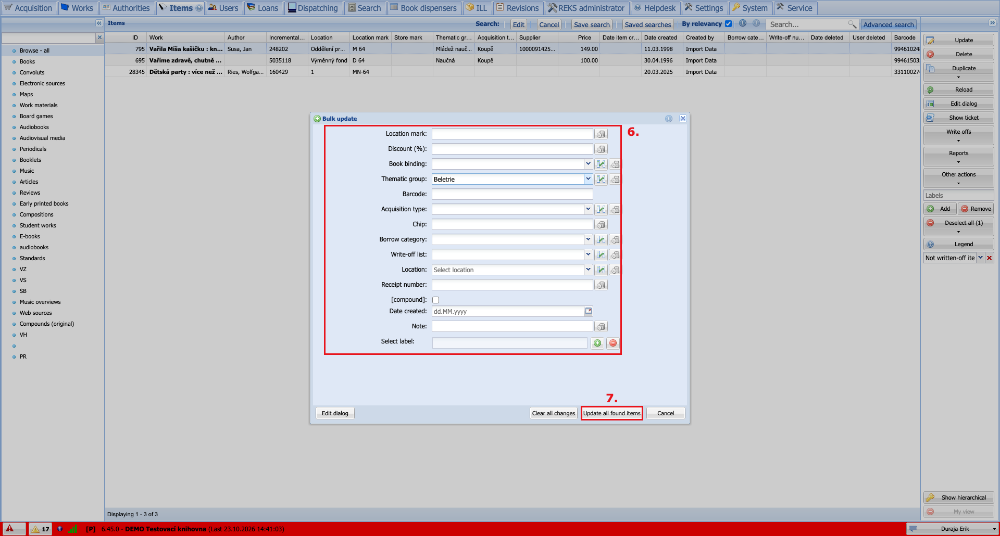The image size is (1000, 536).
Task: Click green edit icon next to Write-off list
Action: [x=601, y=255]
